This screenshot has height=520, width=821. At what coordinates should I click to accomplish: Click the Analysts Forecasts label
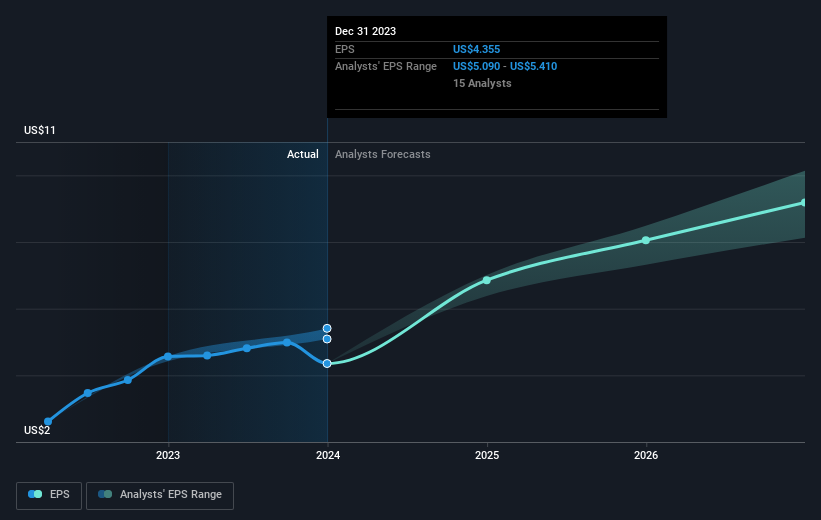click(x=383, y=154)
